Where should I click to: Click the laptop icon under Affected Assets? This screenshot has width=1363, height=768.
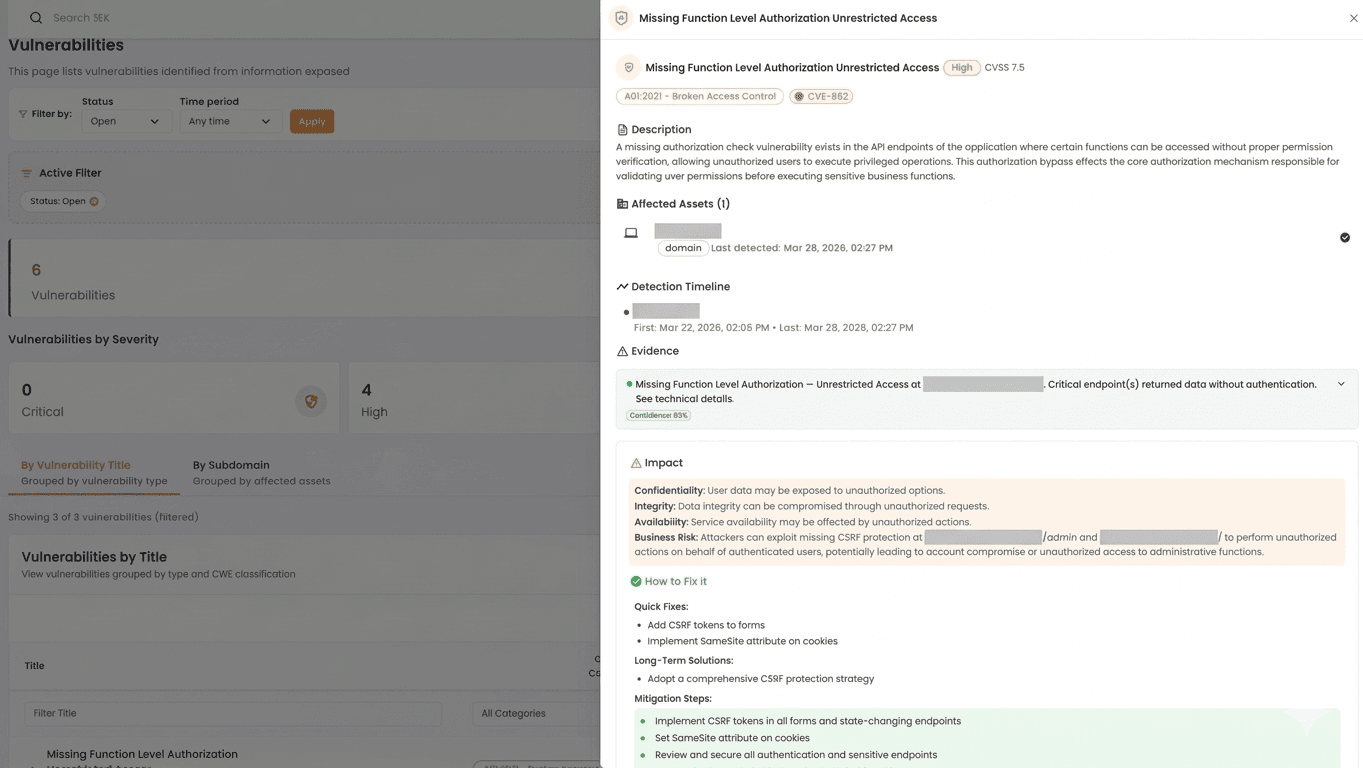631,233
